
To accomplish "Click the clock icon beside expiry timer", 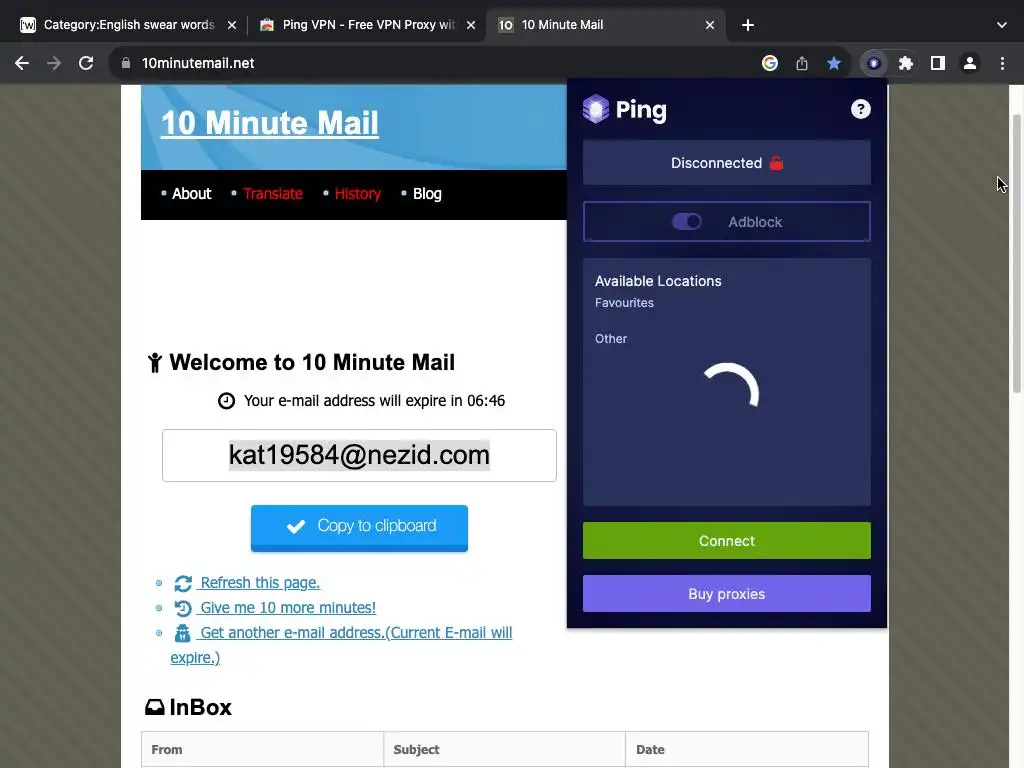I will pyautogui.click(x=227, y=401).
